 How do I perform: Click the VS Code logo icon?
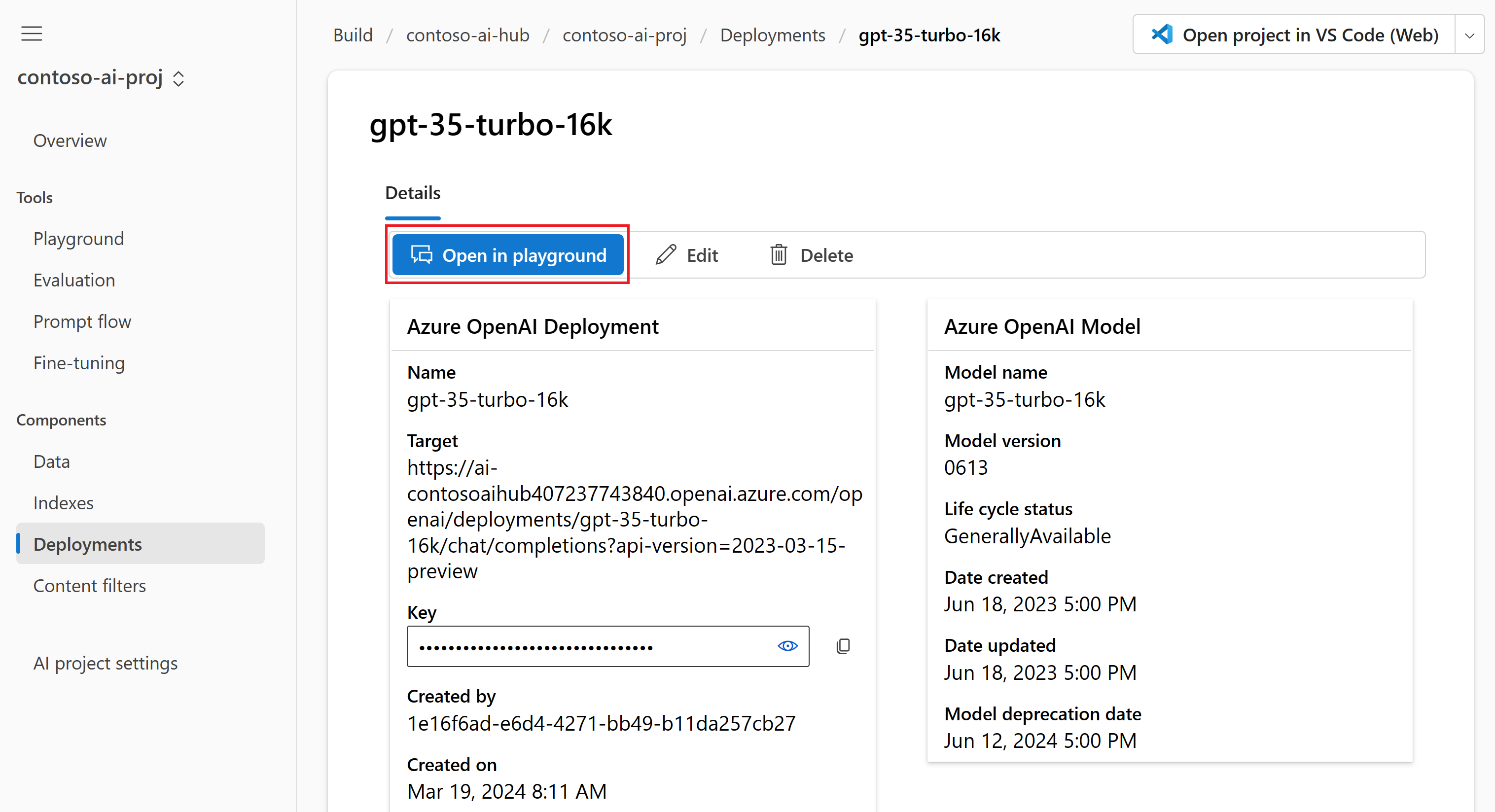1161,35
